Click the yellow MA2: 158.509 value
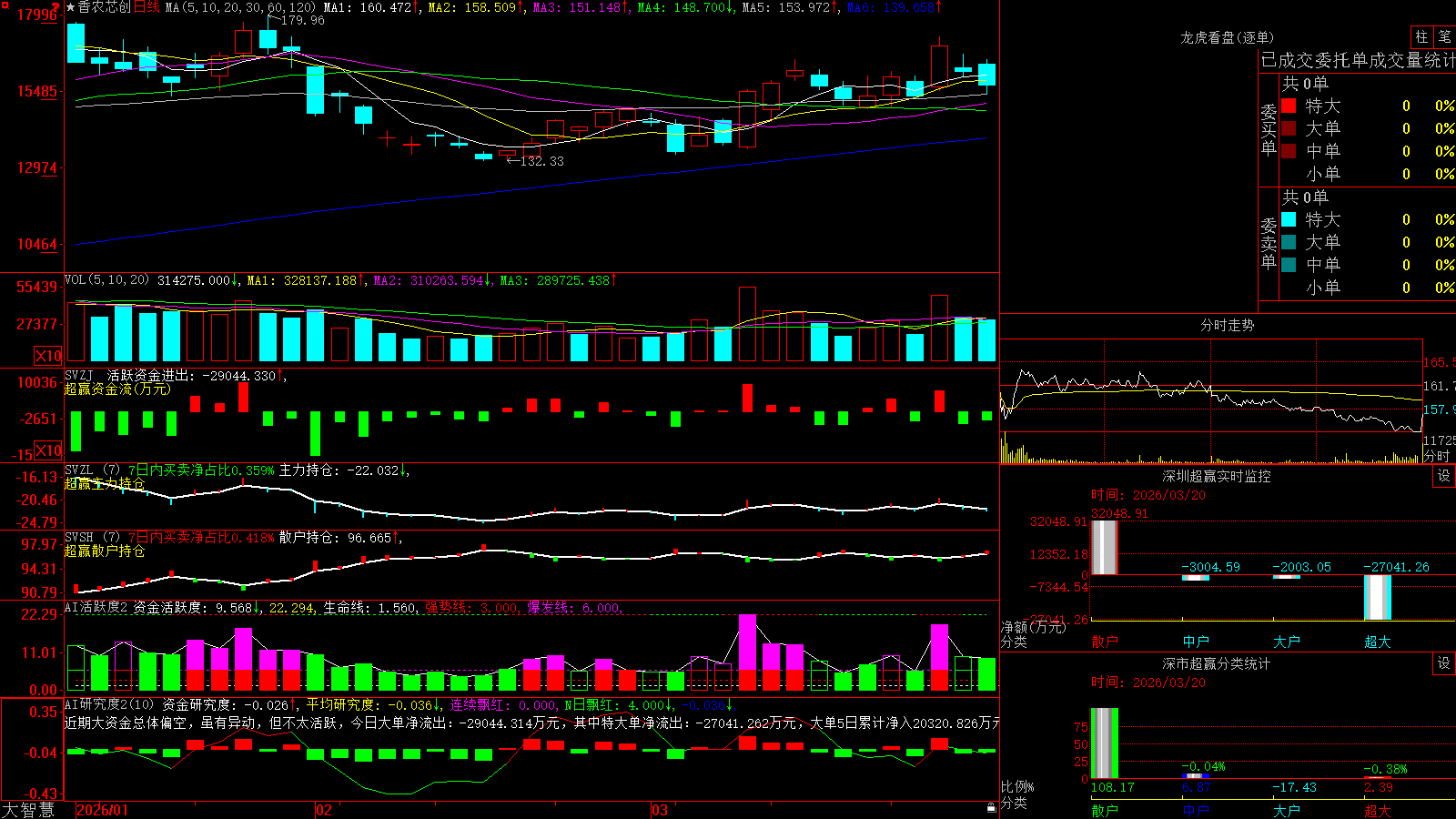 pos(471,7)
